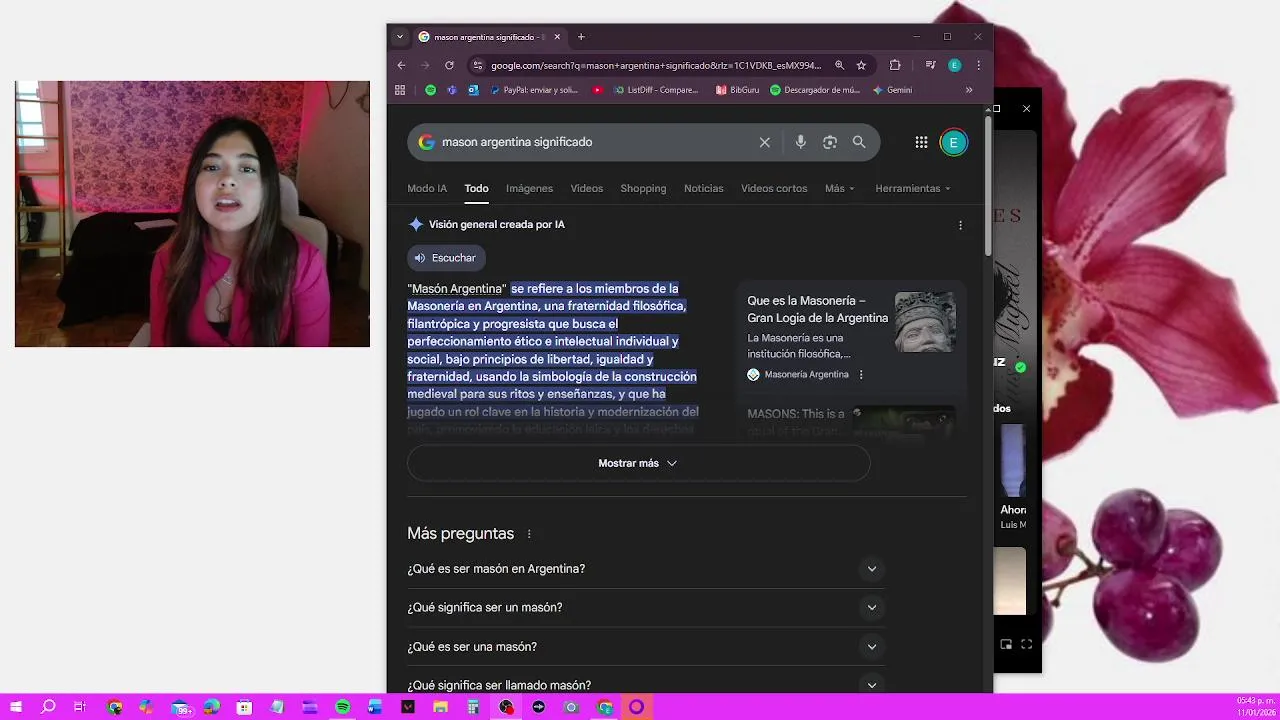Switch to the Videos tab
This screenshot has width=1280, height=720.
[x=587, y=188]
